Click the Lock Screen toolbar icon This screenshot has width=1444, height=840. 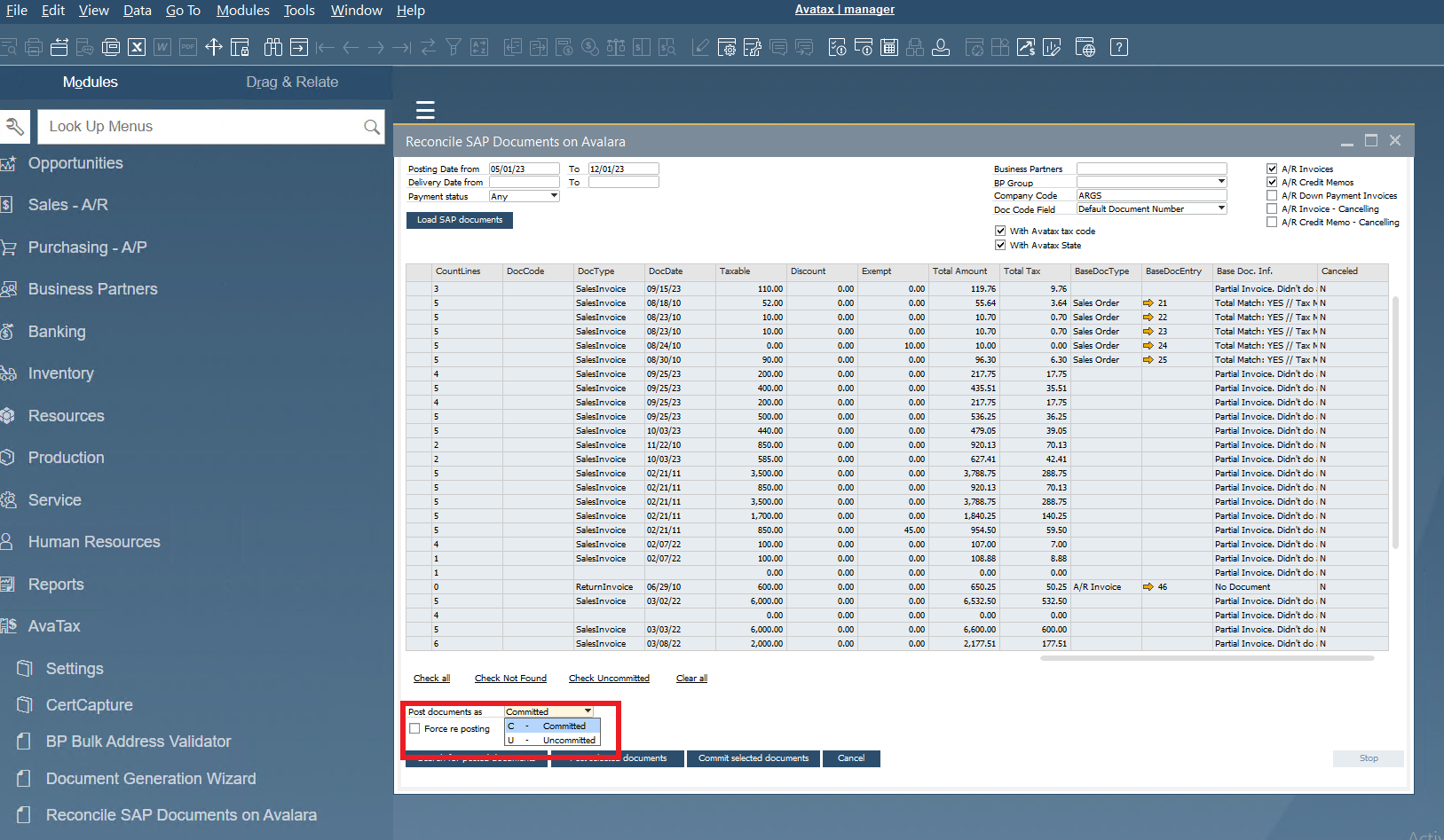tap(240, 47)
